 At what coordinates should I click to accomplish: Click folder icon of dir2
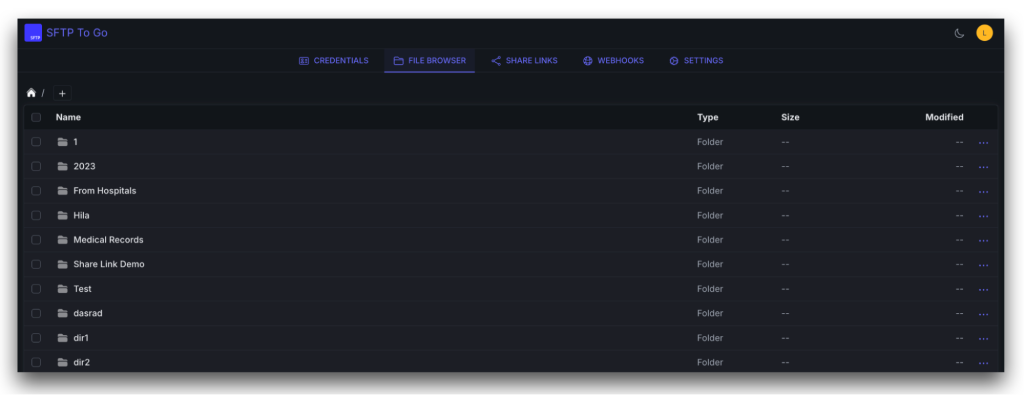pyautogui.click(x=63, y=362)
